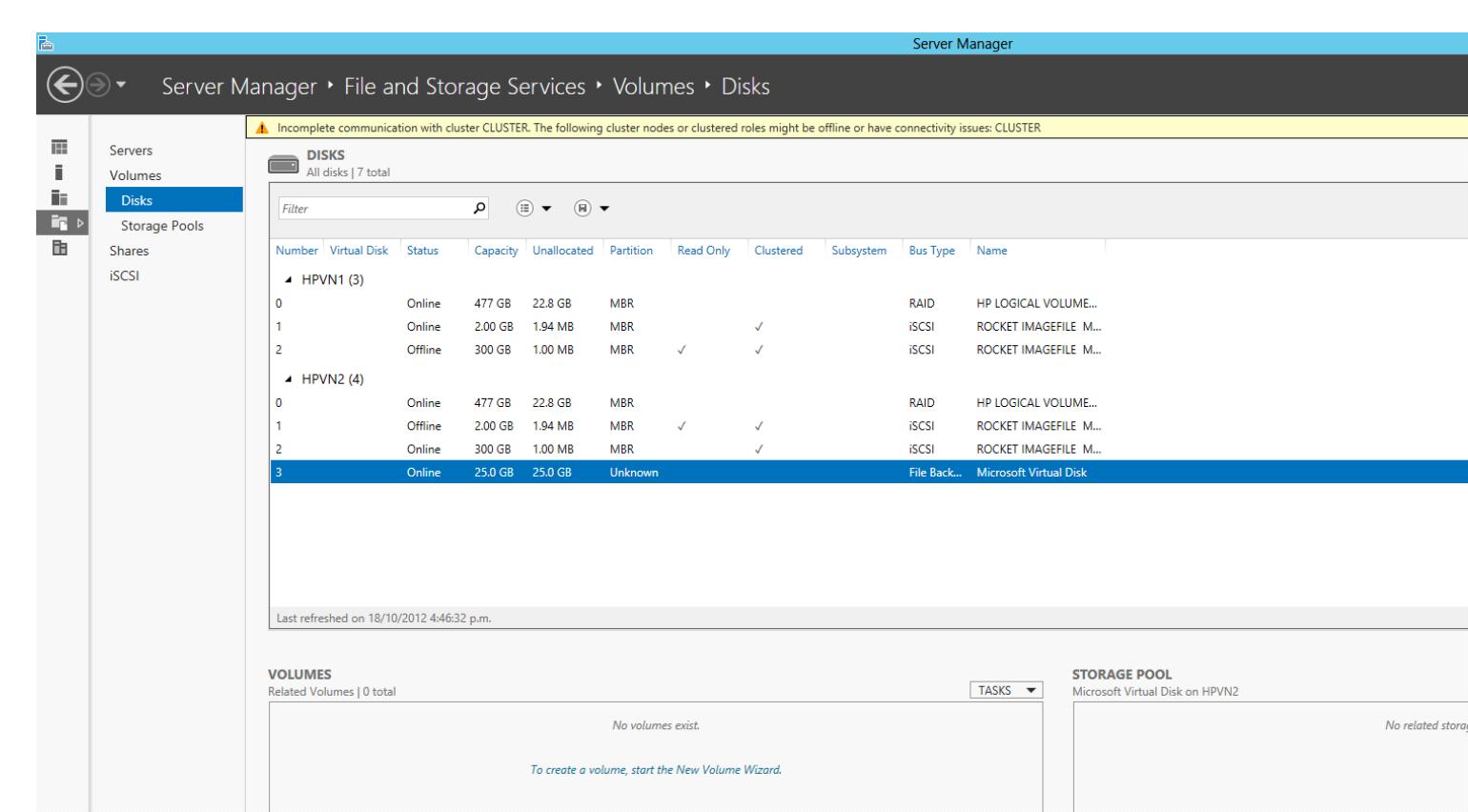Sort by Bus Type column header
Screen dimensions: 1468x812
pos(931,251)
